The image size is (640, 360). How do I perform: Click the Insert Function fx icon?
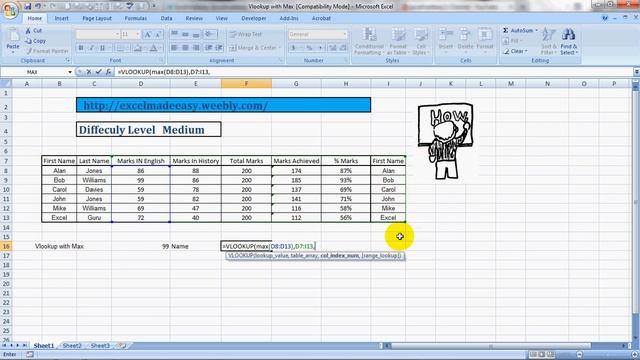point(108,72)
